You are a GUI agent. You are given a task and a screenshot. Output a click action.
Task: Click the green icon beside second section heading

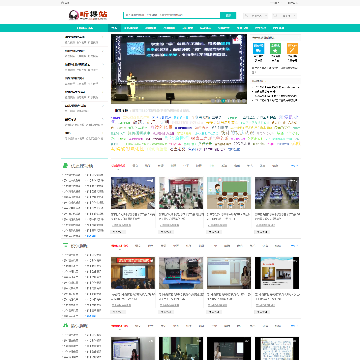tap(65, 246)
